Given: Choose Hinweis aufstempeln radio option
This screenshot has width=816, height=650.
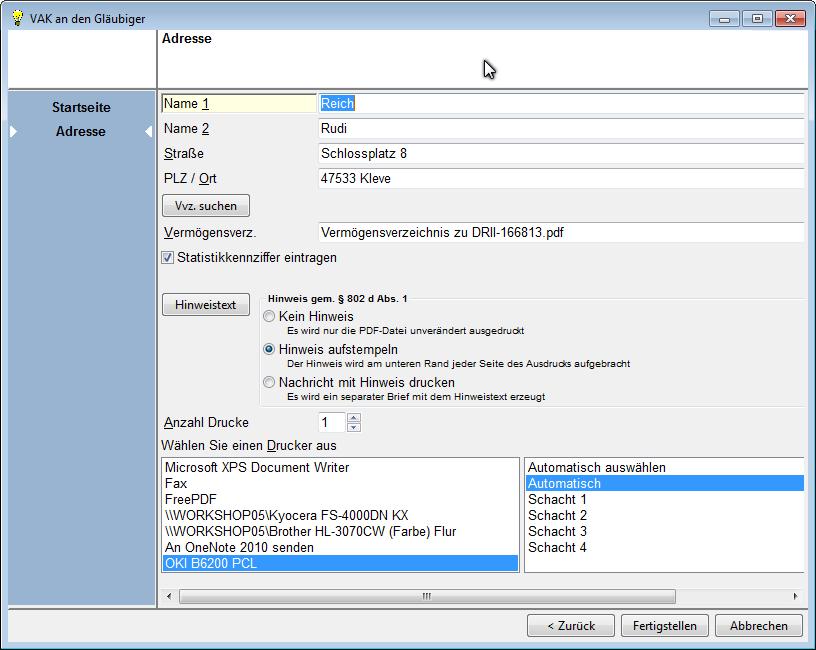Looking at the screenshot, I should point(269,350).
